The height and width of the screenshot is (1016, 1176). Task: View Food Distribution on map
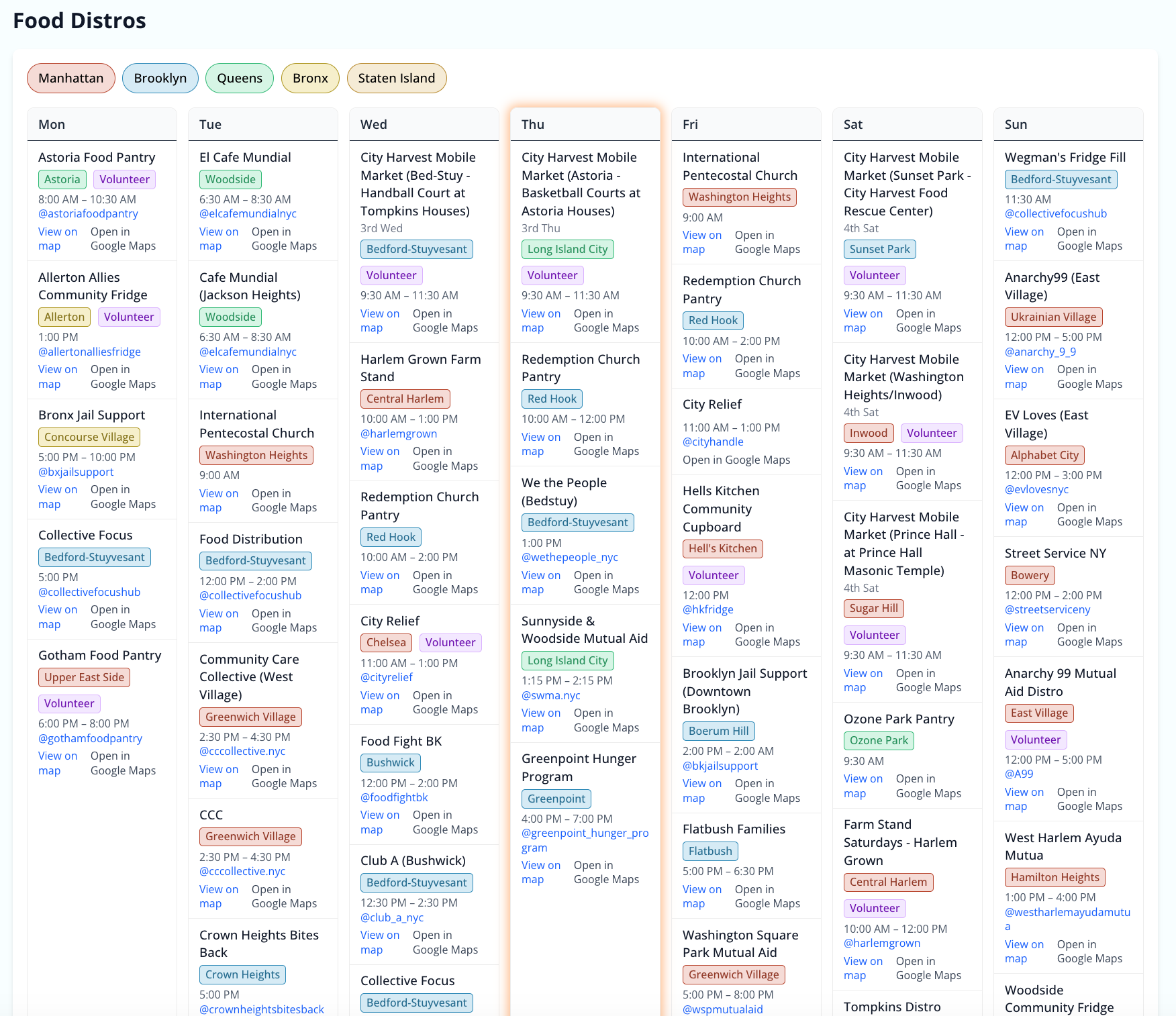click(219, 621)
